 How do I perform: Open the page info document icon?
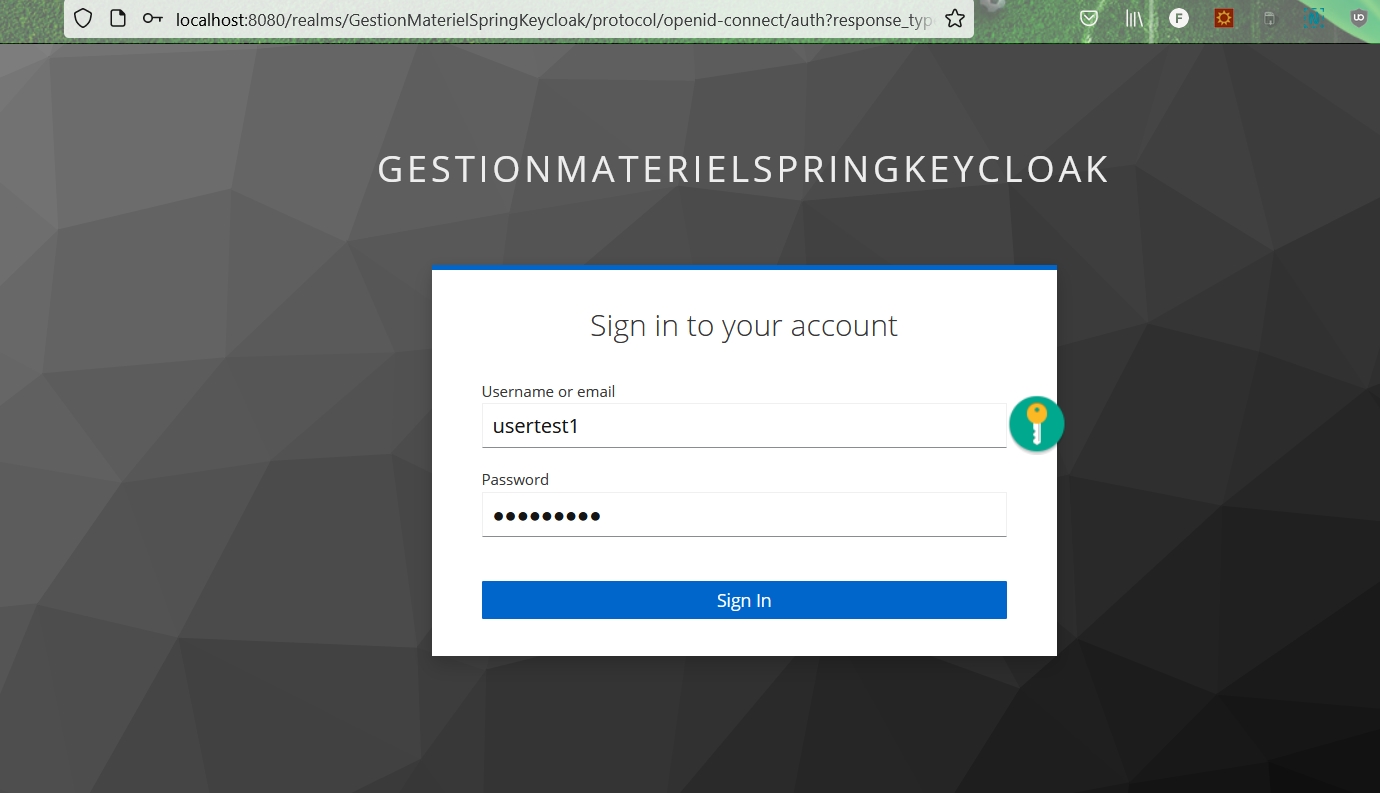click(x=118, y=18)
